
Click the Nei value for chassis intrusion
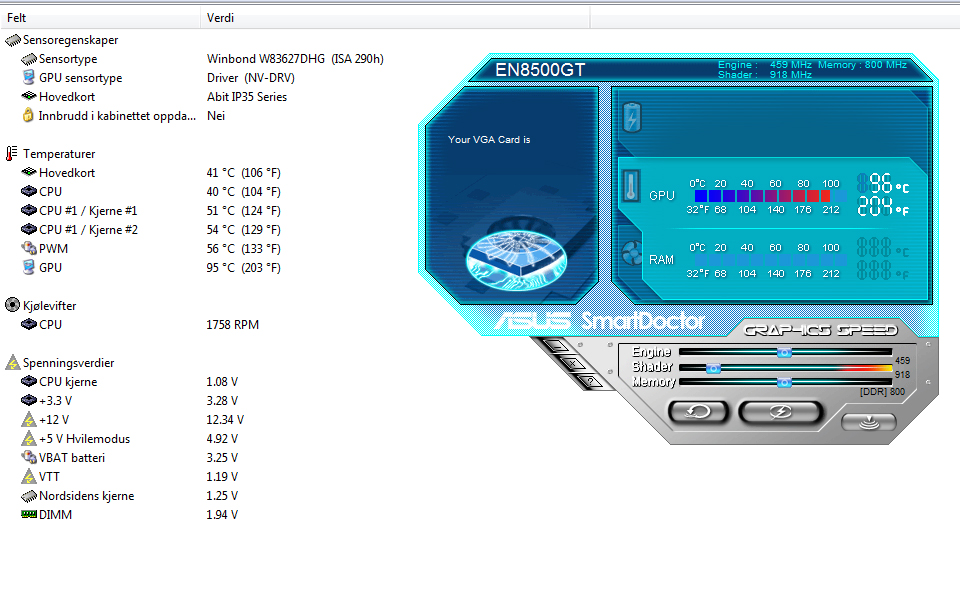point(216,116)
